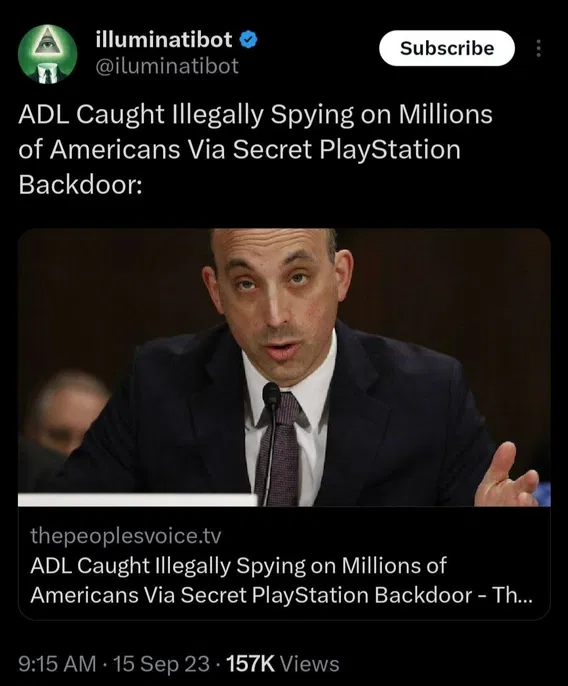Click the 15 Sep 23 date
The image size is (568, 686).
tap(161, 664)
